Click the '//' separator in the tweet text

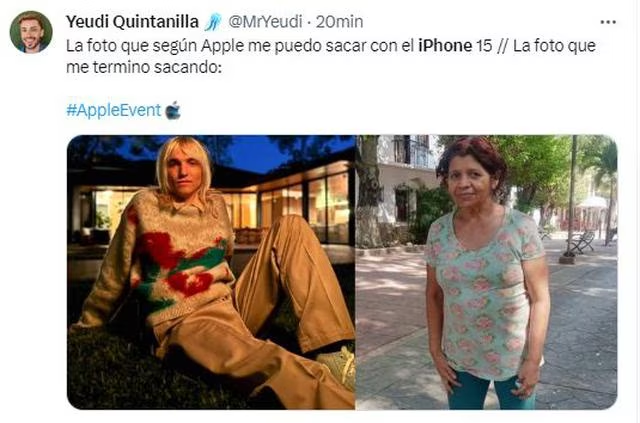click(x=503, y=46)
